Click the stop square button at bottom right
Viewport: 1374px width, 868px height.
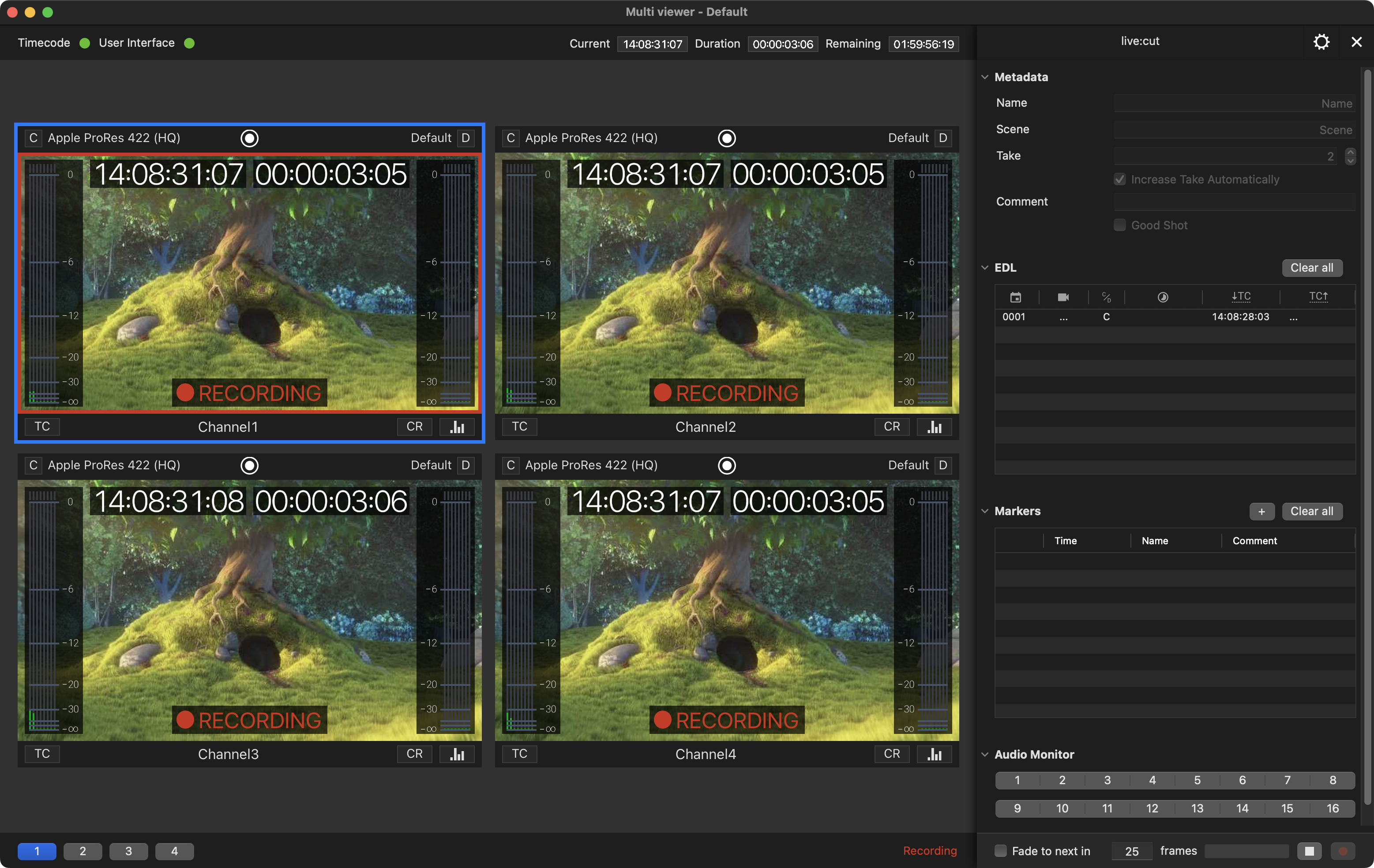pos(1310,851)
